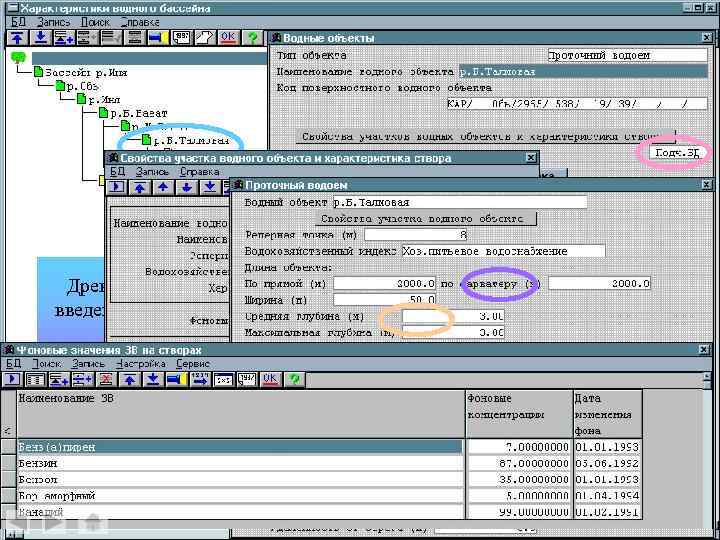Open Справка menu in section properties window
The width and height of the screenshot is (720, 540).
click(199, 172)
